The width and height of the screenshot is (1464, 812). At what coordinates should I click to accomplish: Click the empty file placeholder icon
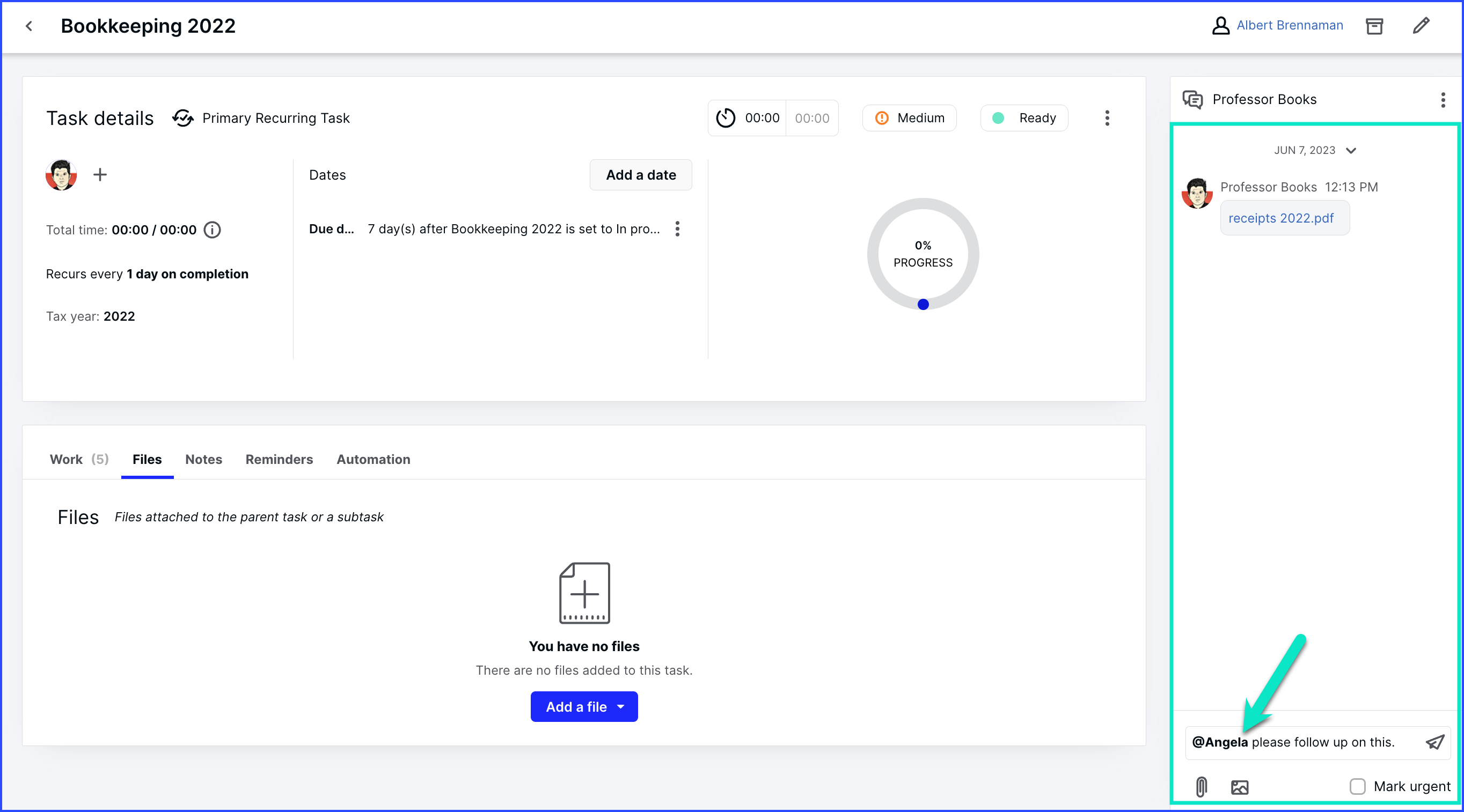coord(584,593)
